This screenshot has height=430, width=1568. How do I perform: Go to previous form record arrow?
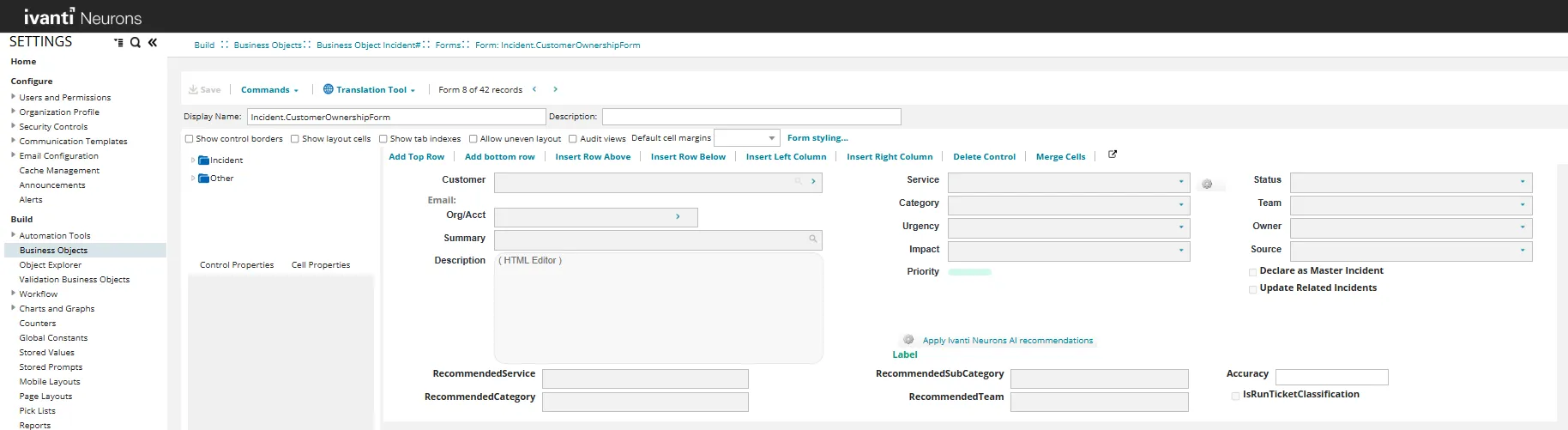[x=534, y=89]
